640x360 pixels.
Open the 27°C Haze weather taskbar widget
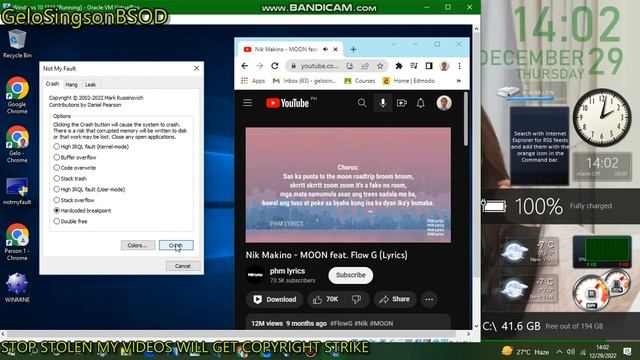point(525,352)
